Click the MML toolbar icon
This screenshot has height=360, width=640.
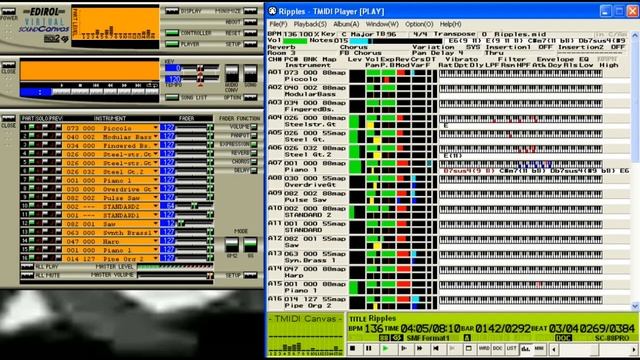[x=539, y=349]
